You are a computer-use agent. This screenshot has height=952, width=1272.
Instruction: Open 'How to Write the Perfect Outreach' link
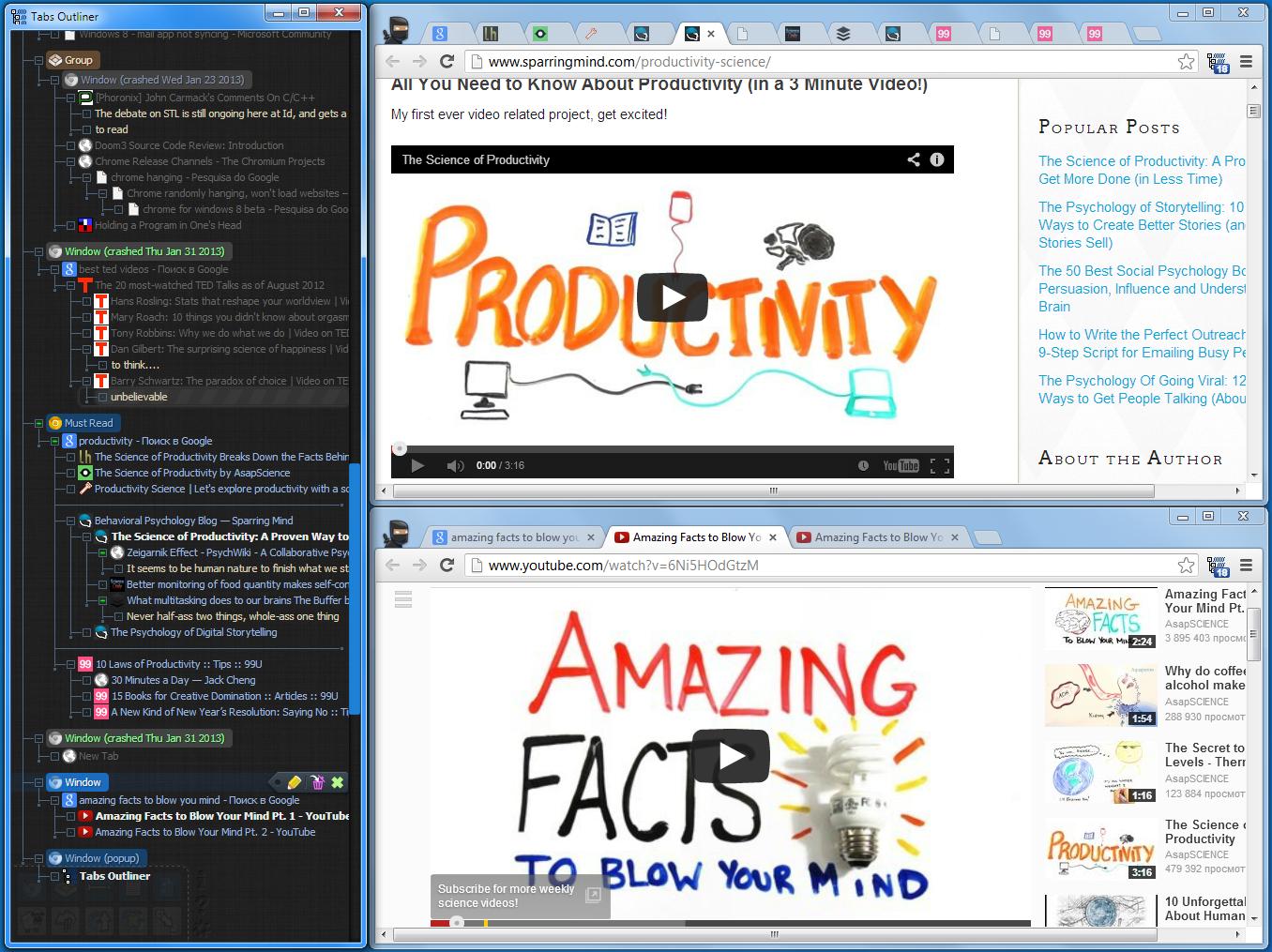click(1142, 343)
